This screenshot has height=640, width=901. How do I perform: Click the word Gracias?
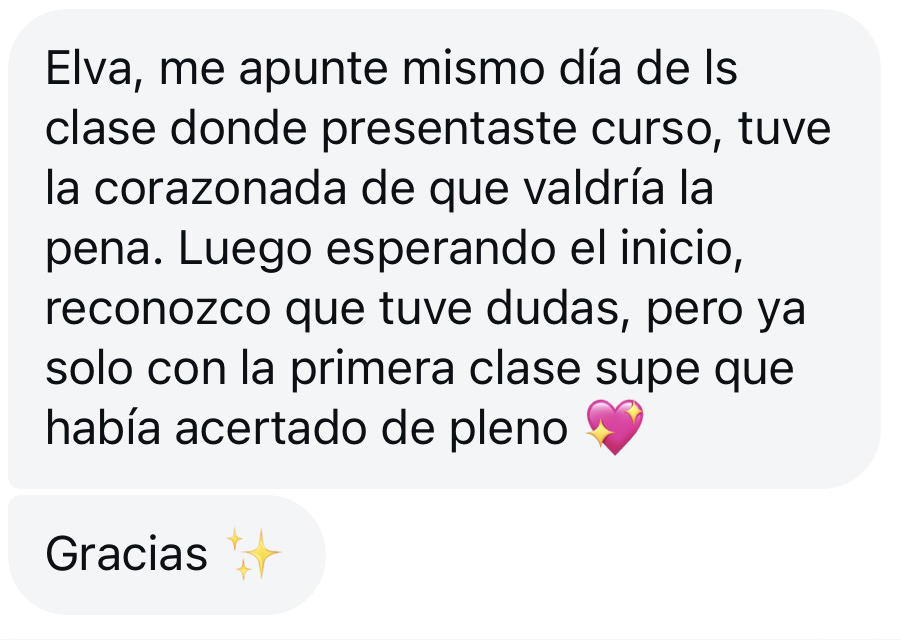point(126,554)
